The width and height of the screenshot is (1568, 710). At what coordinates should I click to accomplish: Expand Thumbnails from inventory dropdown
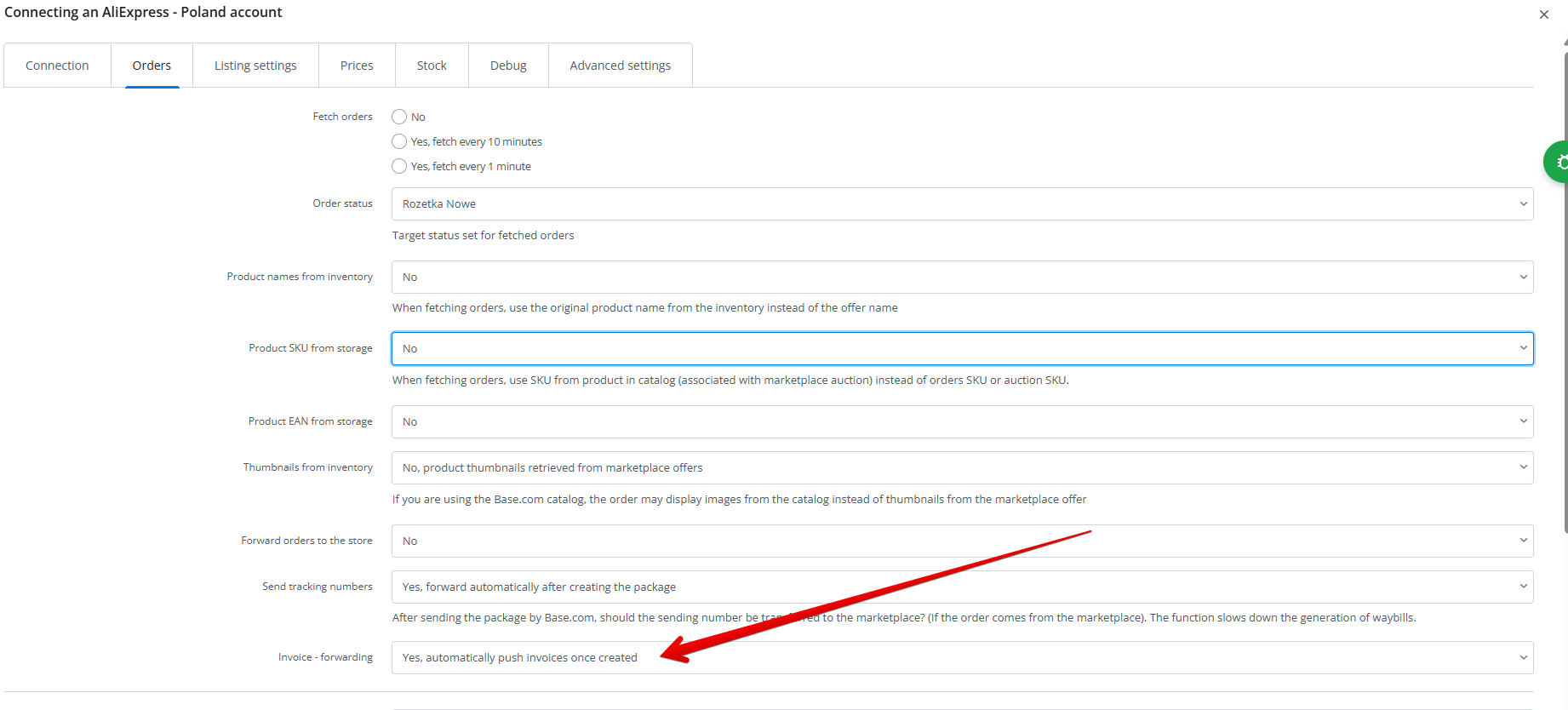(x=962, y=468)
